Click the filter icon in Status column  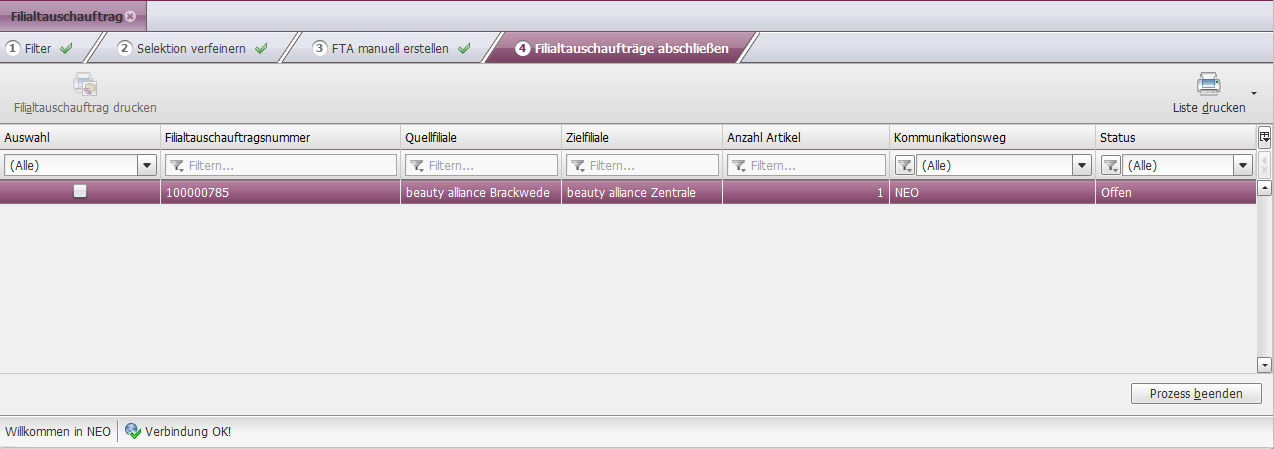click(x=1110, y=166)
